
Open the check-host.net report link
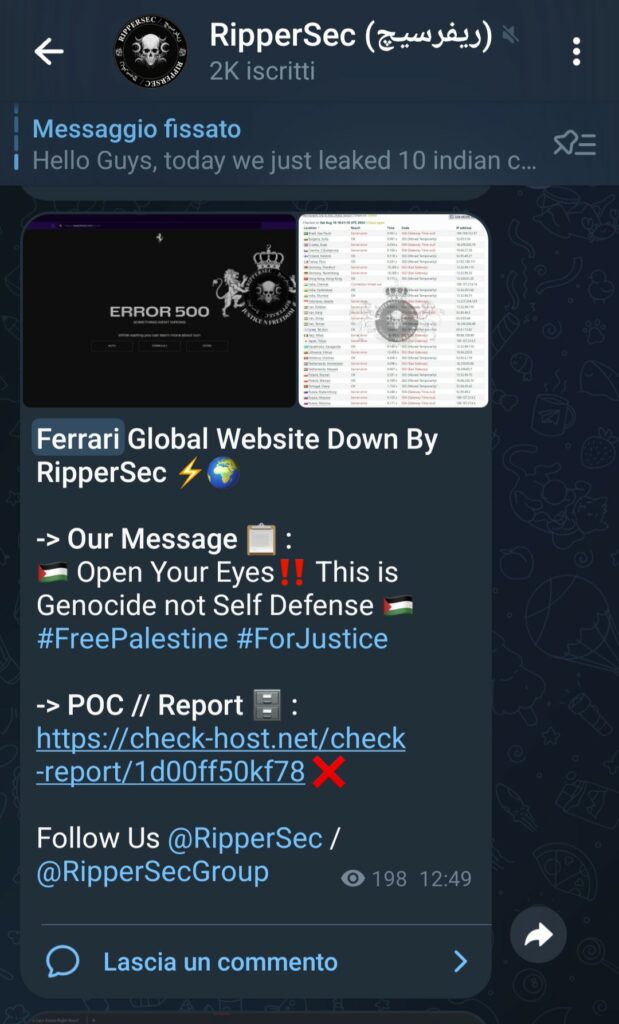click(x=221, y=756)
